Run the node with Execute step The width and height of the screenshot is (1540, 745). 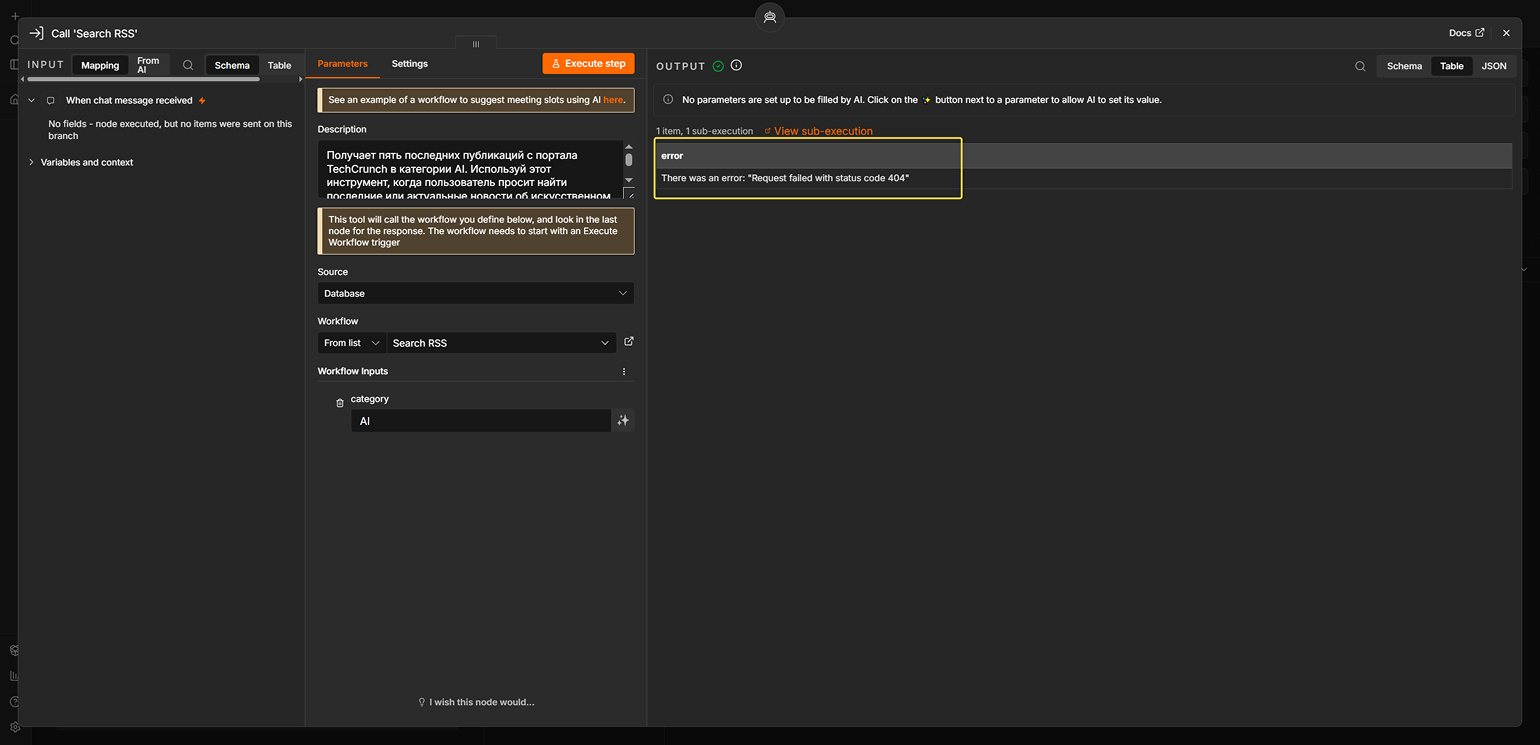coord(589,64)
